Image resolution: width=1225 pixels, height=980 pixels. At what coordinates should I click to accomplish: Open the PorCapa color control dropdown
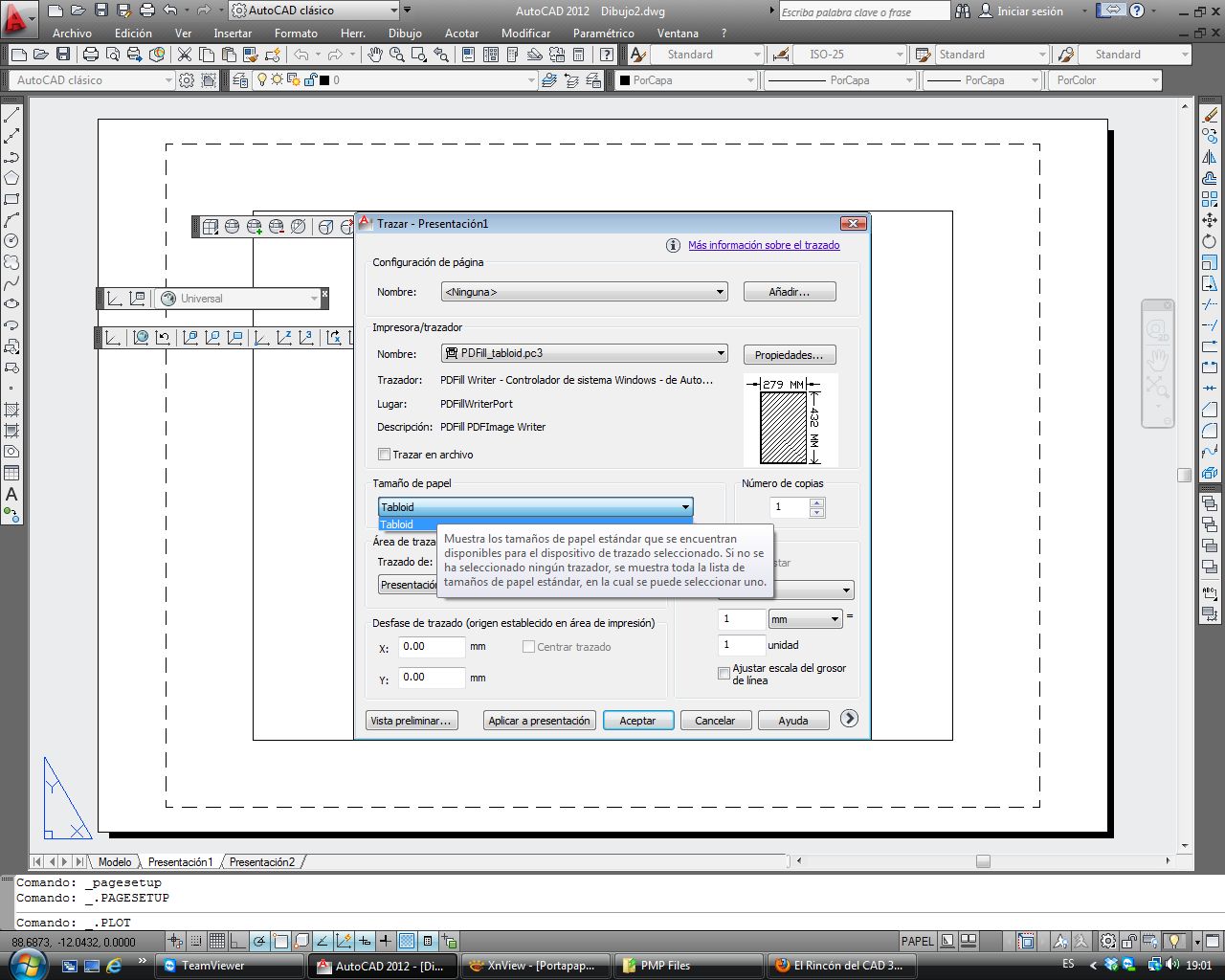point(686,80)
